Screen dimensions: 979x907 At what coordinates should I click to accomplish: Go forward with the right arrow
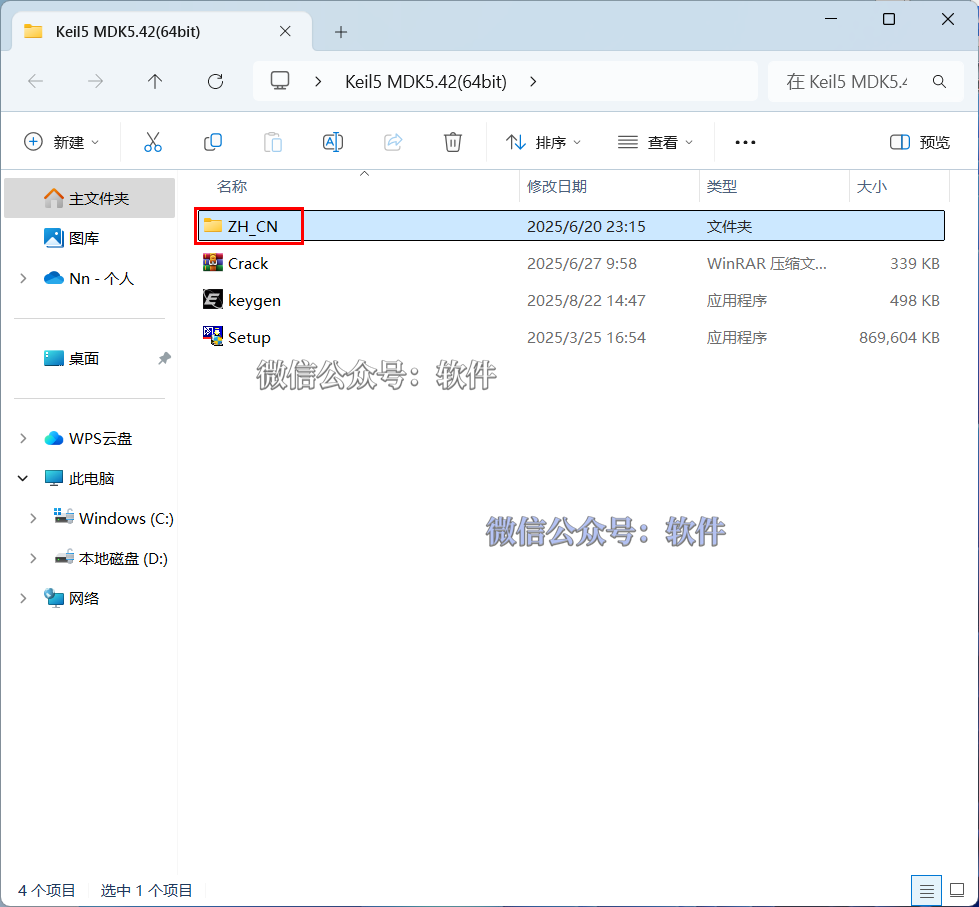96,81
